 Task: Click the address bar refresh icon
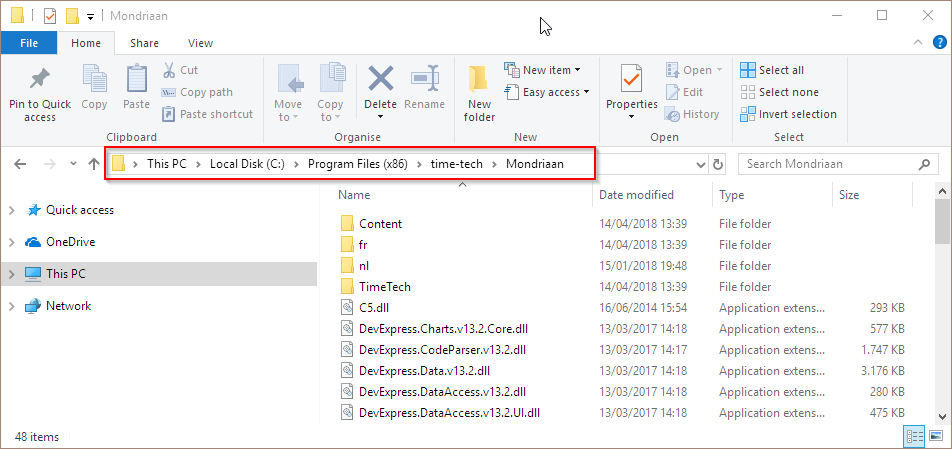coord(718,164)
